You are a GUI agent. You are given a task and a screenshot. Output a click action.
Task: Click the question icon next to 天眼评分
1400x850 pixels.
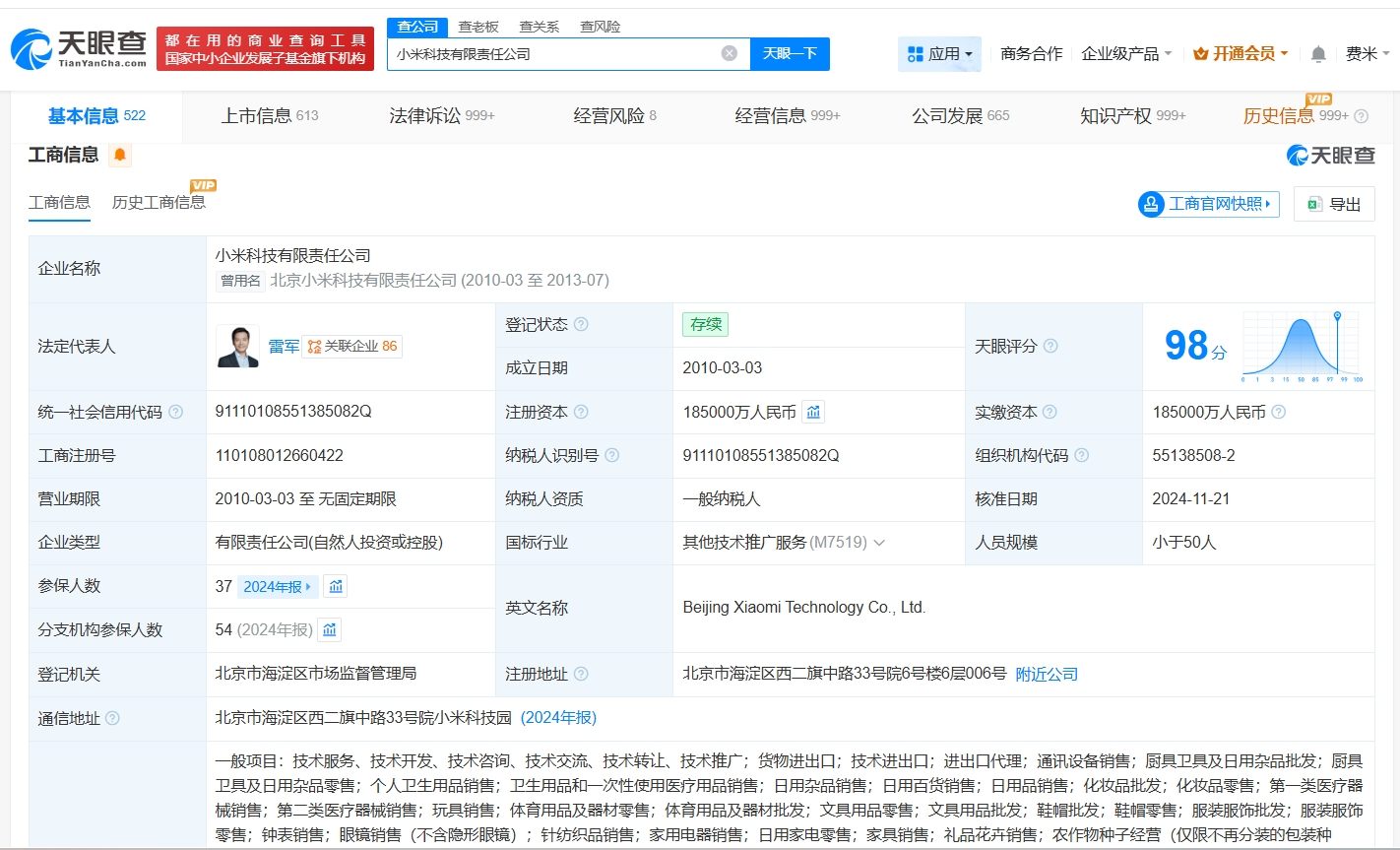tap(1050, 346)
